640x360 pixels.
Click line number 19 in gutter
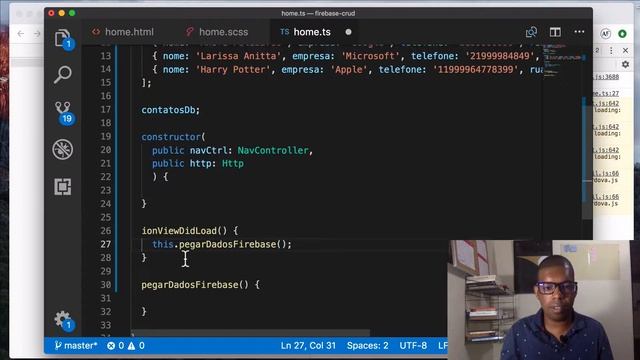pos(106,136)
